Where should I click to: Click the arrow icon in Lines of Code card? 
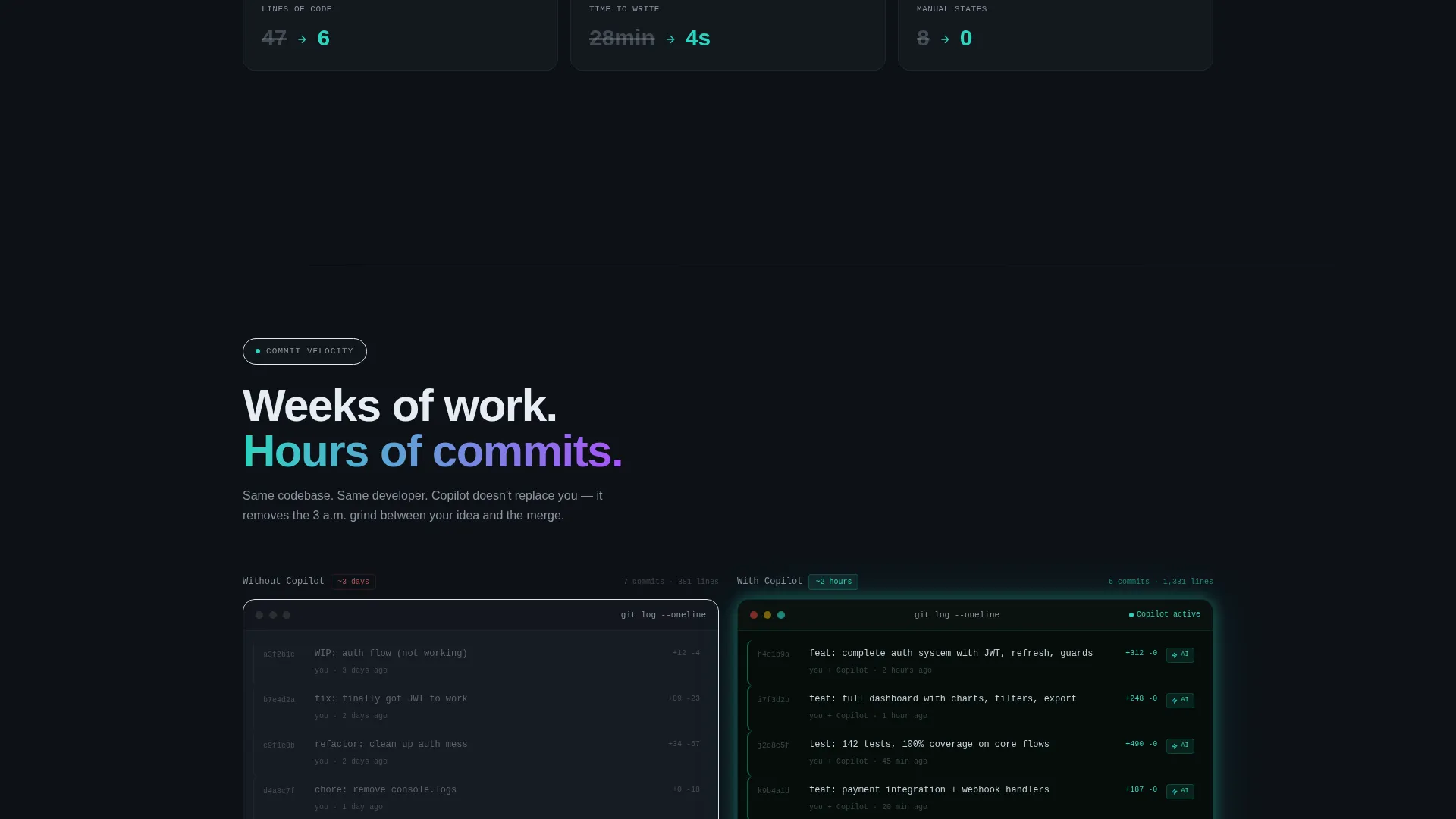[x=302, y=39]
